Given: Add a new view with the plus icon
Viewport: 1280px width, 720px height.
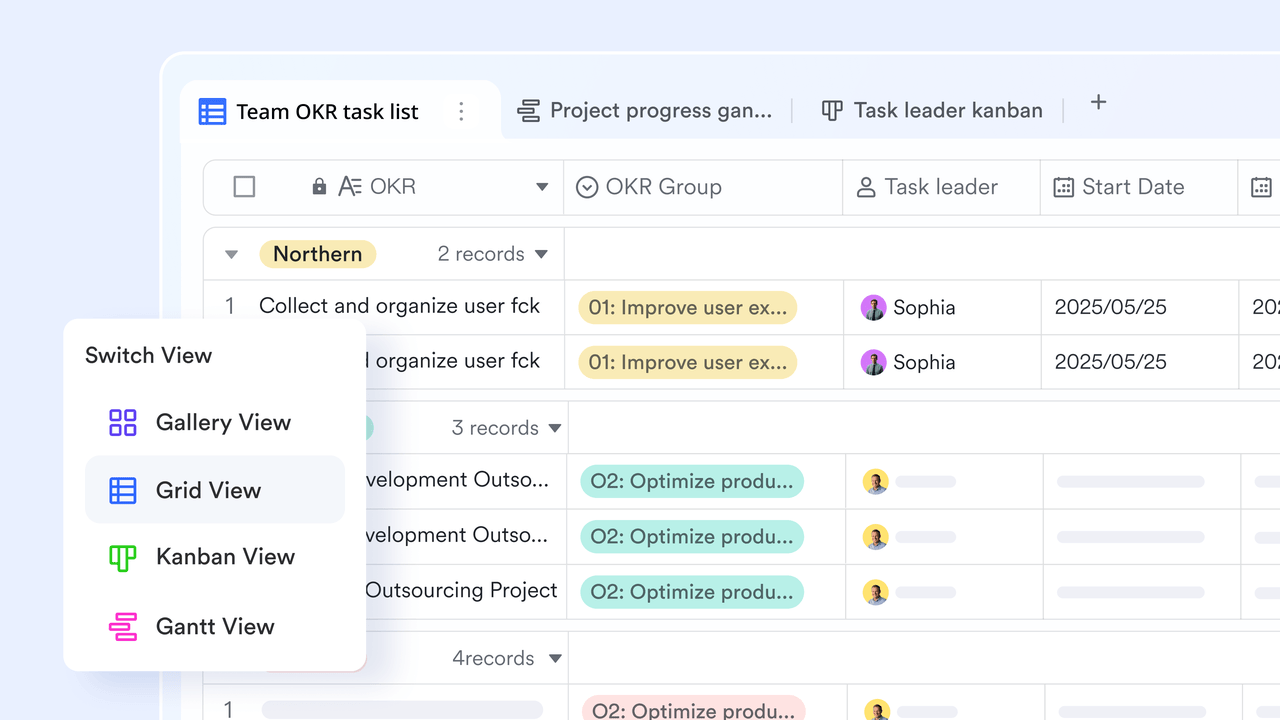Looking at the screenshot, I should 1098,102.
